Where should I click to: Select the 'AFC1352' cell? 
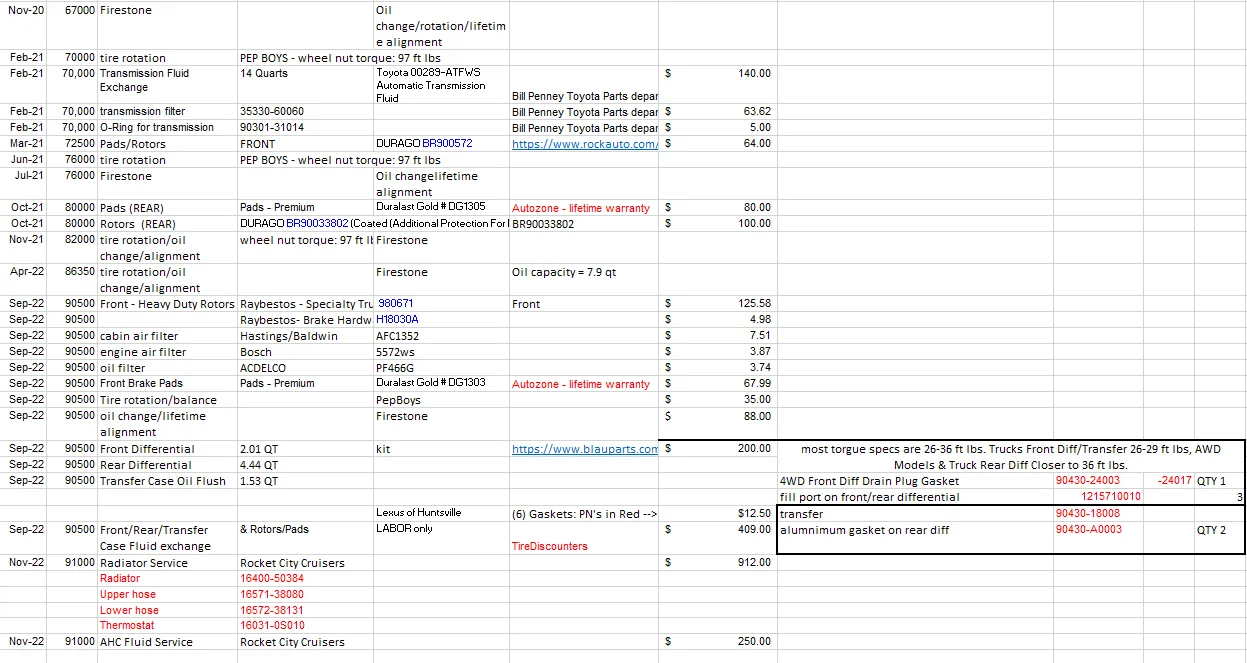[441, 335]
